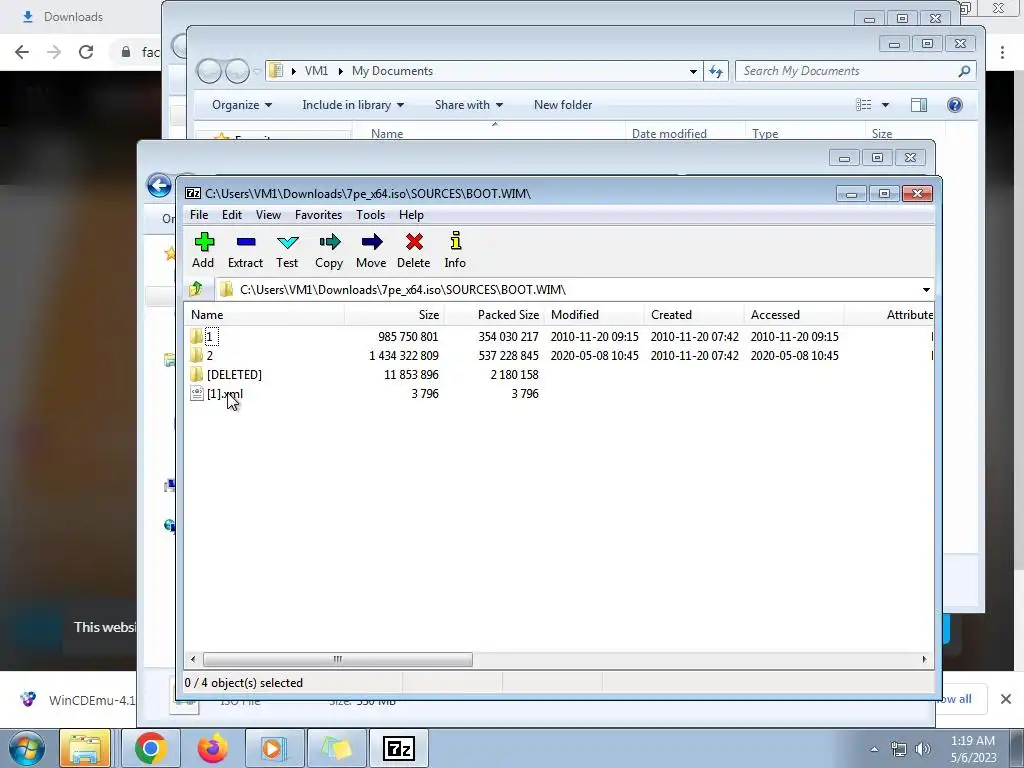Open Organize dropdown in My Documents window
Screen dimensions: 1024x768
(242, 104)
